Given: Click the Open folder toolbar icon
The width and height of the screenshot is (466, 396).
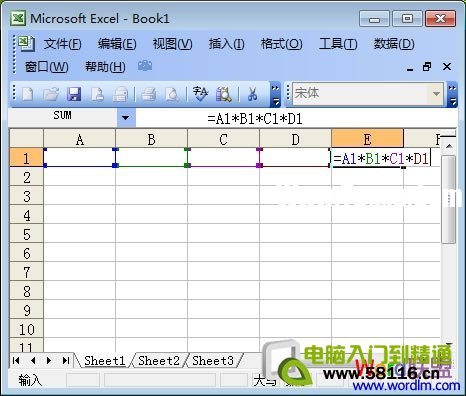Looking at the screenshot, I should point(51,94).
